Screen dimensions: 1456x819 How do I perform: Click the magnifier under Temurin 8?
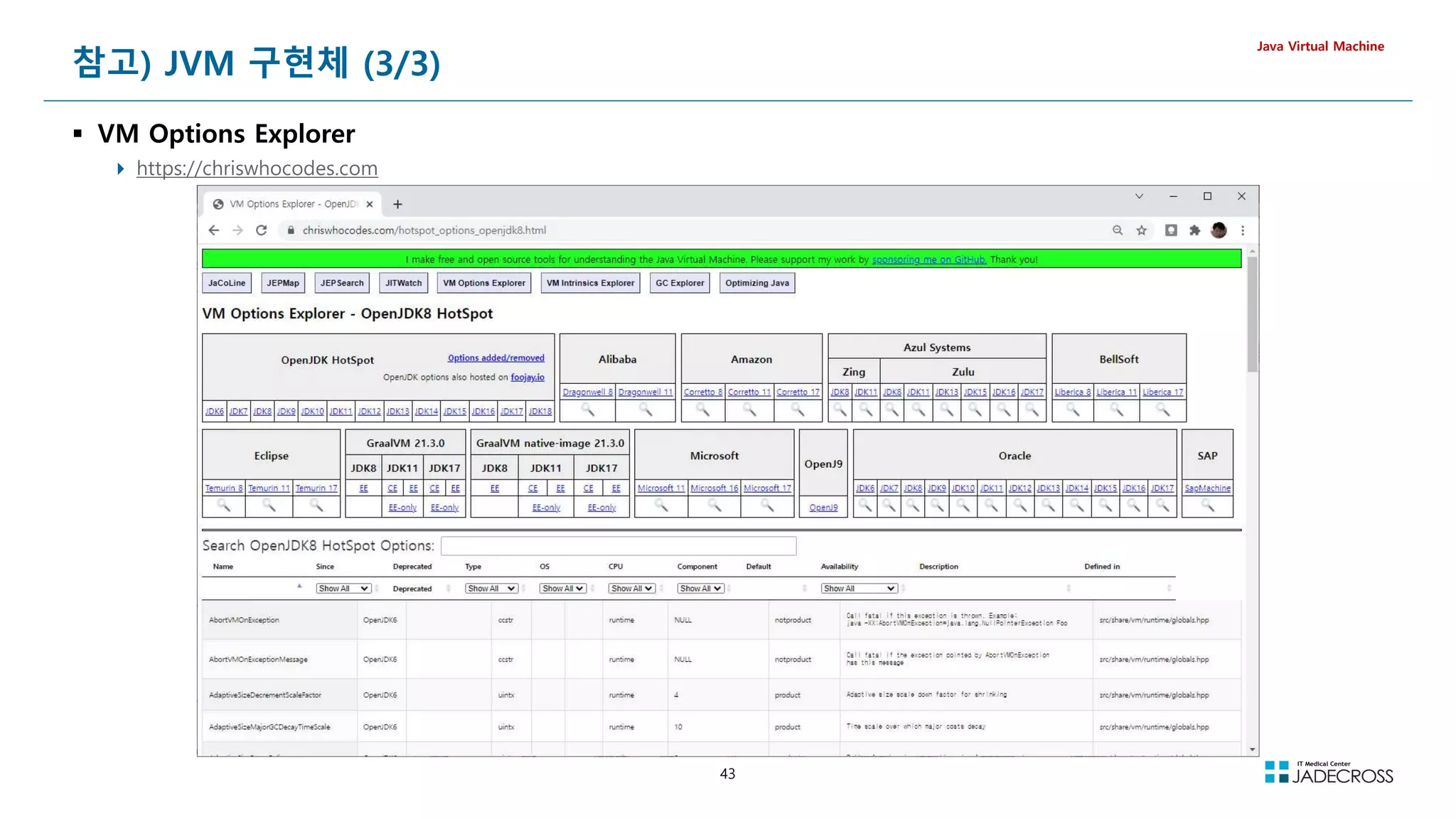[x=224, y=505]
